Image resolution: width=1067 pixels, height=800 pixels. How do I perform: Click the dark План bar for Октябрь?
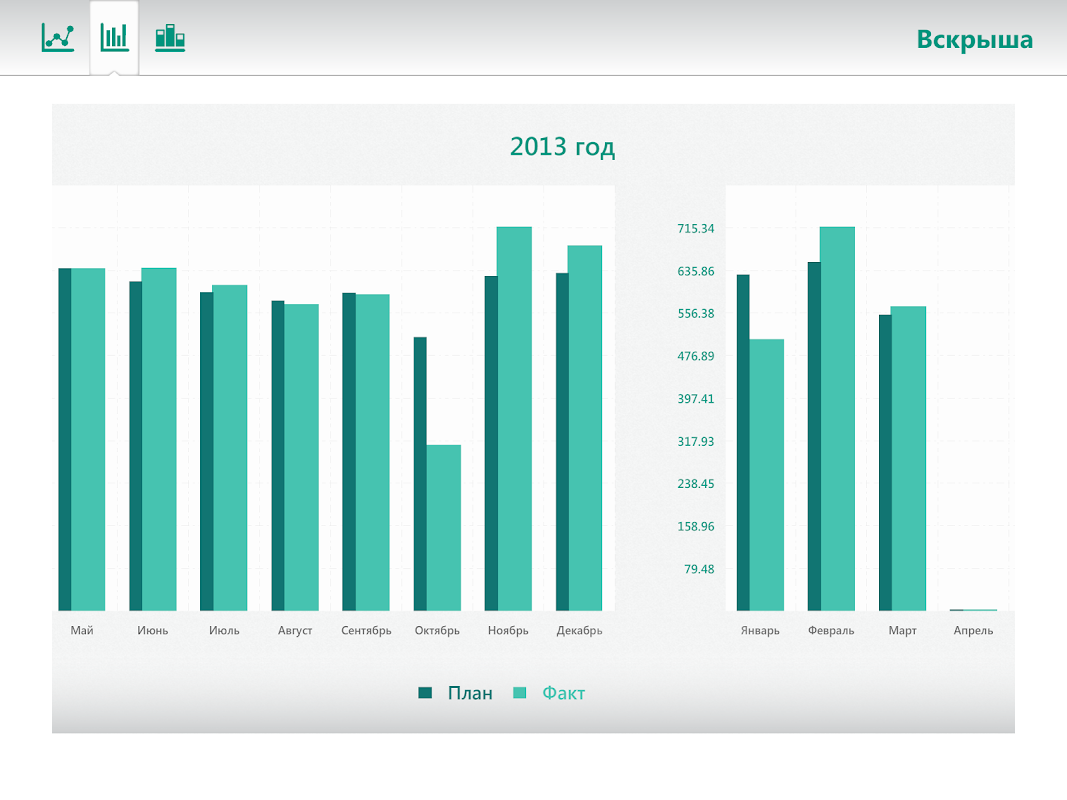click(x=420, y=474)
